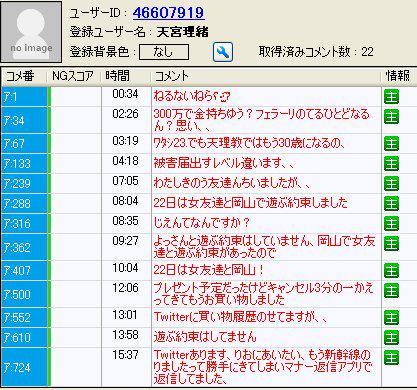Click green 主 icon for comment 67
The image size is (417, 390).
[x=391, y=144]
